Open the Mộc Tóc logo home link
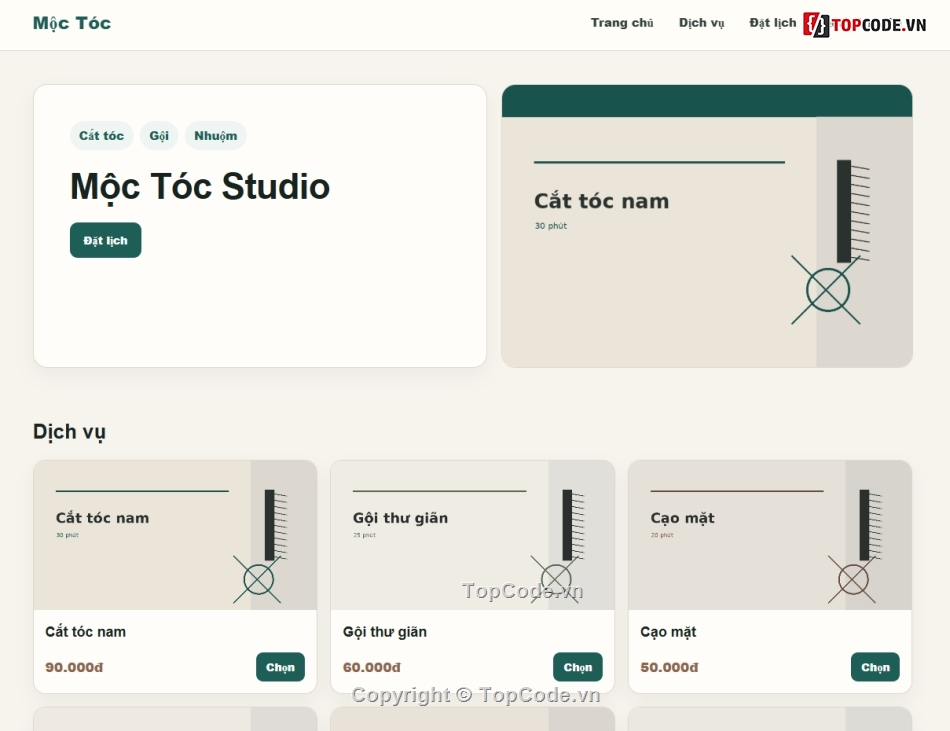 click(72, 23)
